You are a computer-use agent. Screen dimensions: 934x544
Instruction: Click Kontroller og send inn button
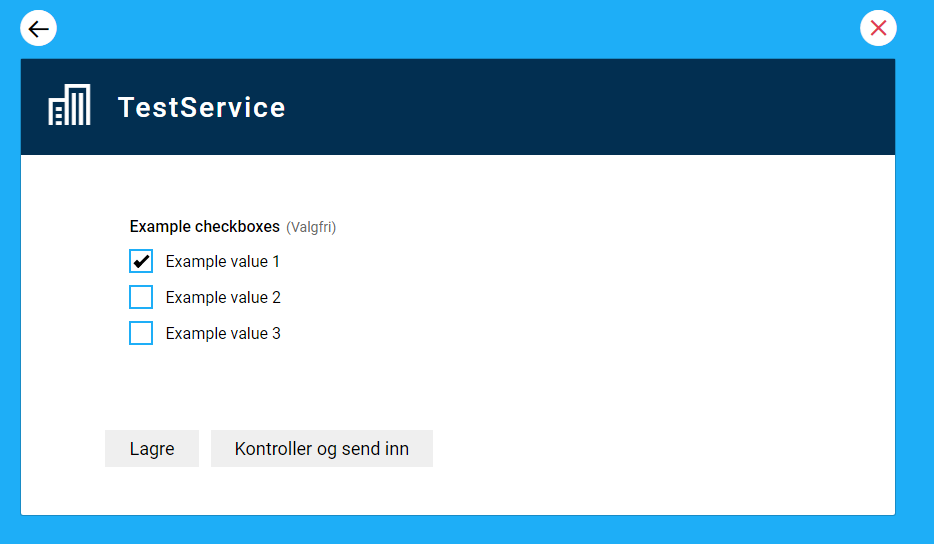(322, 449)
